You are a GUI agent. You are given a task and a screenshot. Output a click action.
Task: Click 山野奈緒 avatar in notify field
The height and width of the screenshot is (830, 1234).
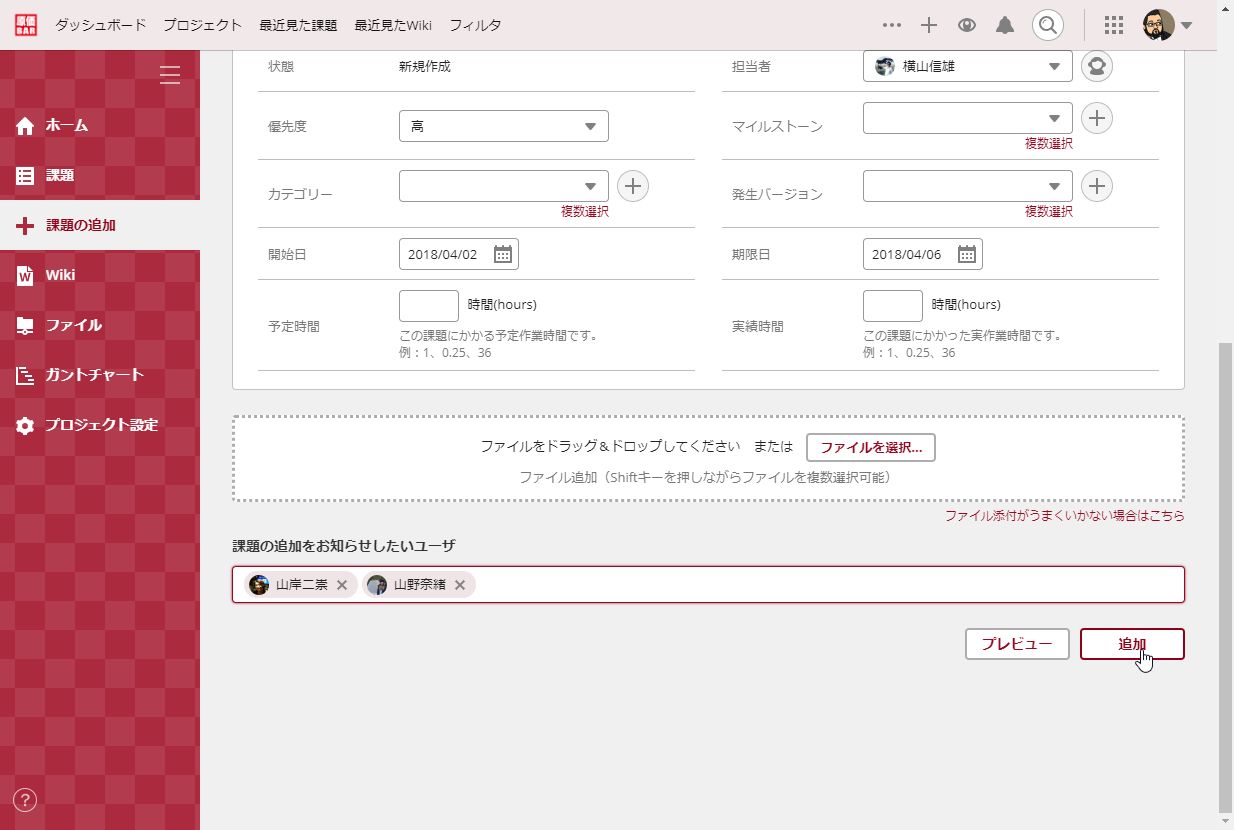tap(377, 585)
